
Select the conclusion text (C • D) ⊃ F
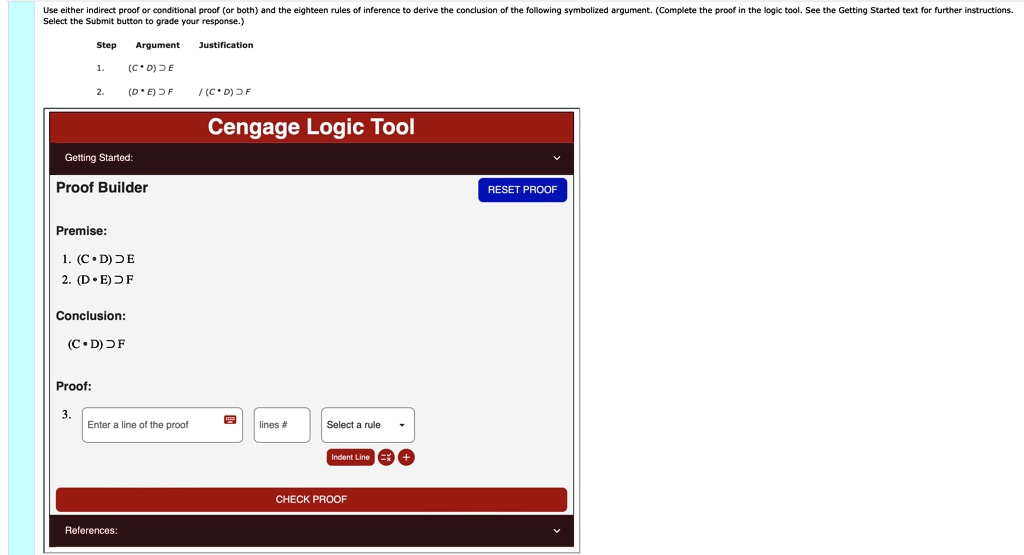97,344
